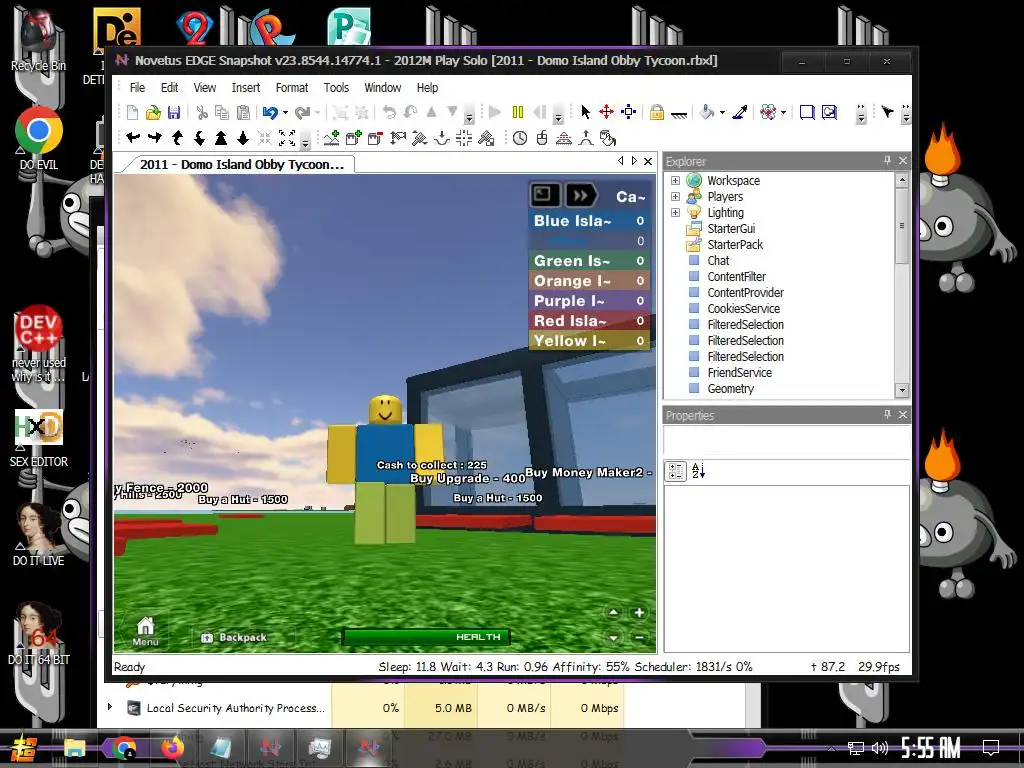
Task: Click the Open folder toolbar icon
Action: click(x=153, y=112)
